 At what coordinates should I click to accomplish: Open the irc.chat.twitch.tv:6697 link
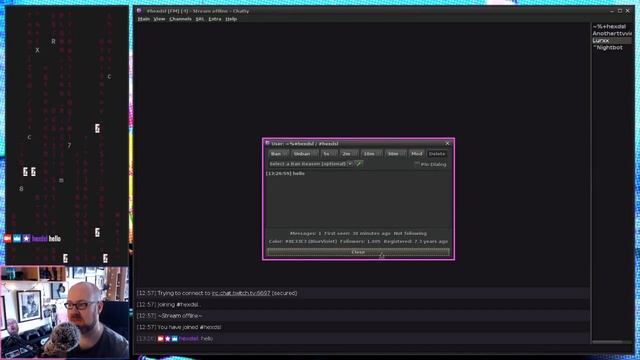pyautogui.click(x=241, y=293)
